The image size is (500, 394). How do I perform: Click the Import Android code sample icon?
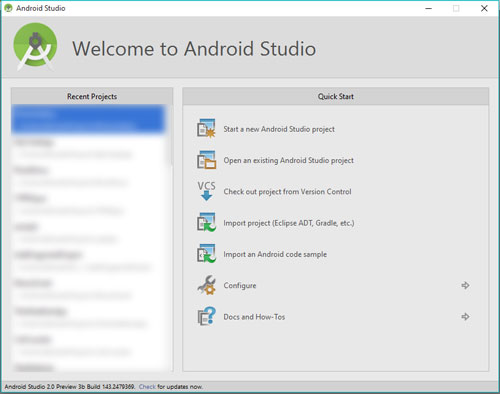206,254
